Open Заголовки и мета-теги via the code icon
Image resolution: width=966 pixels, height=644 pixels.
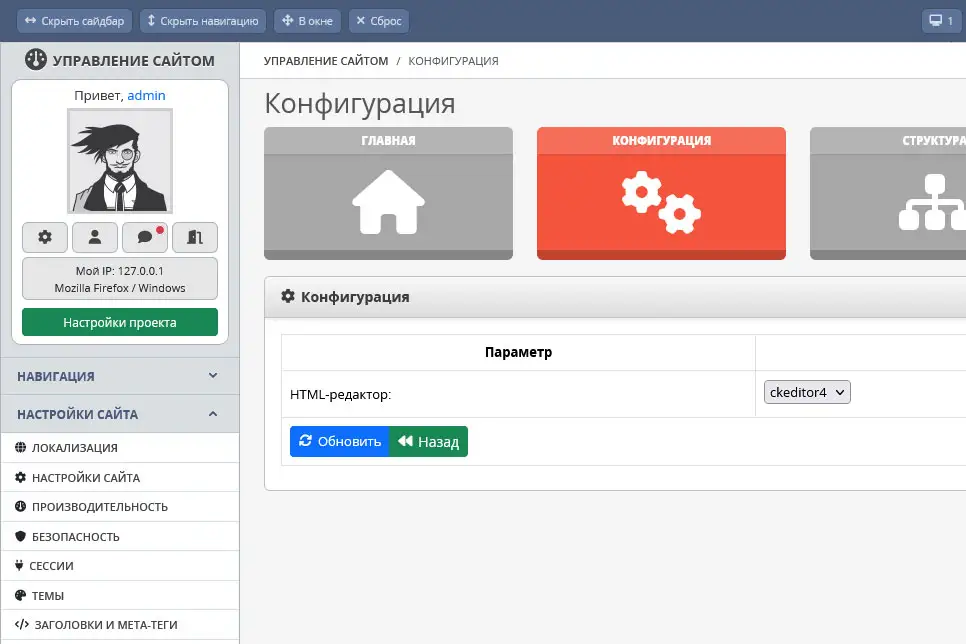pyautogui.click(x=24, y=622)
